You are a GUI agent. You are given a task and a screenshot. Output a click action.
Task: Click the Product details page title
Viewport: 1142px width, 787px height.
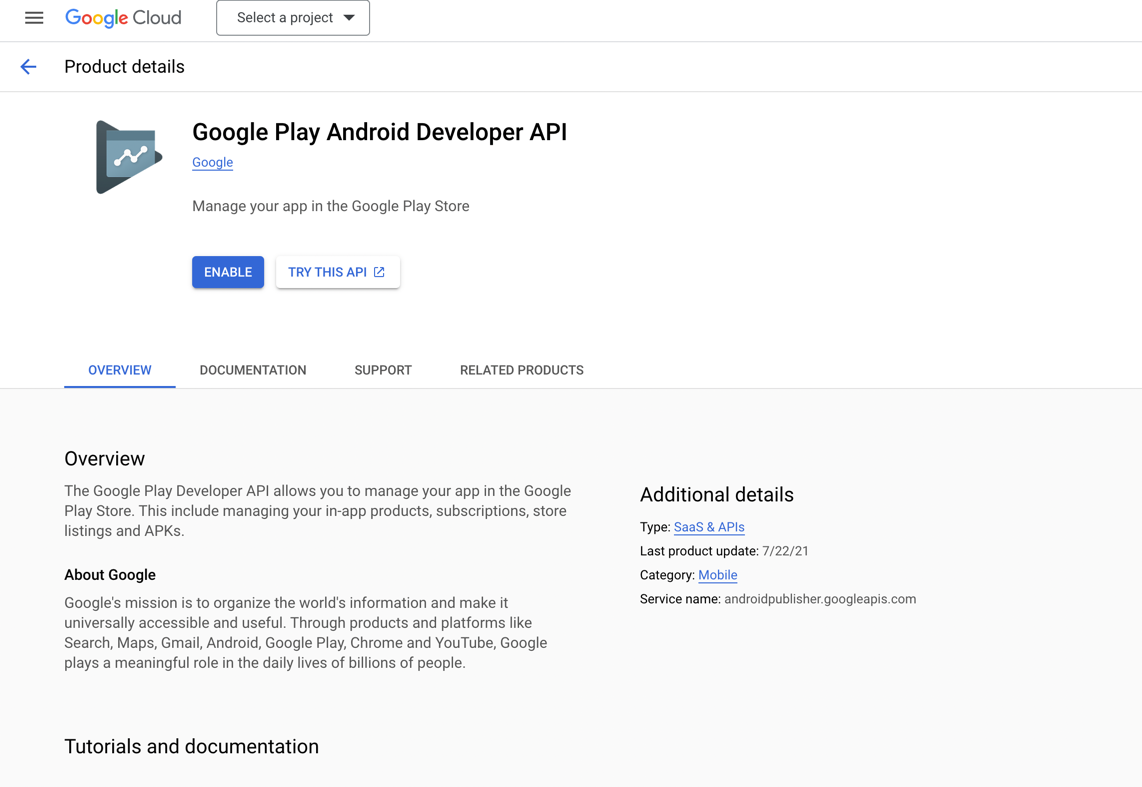(x=125, y=67)
